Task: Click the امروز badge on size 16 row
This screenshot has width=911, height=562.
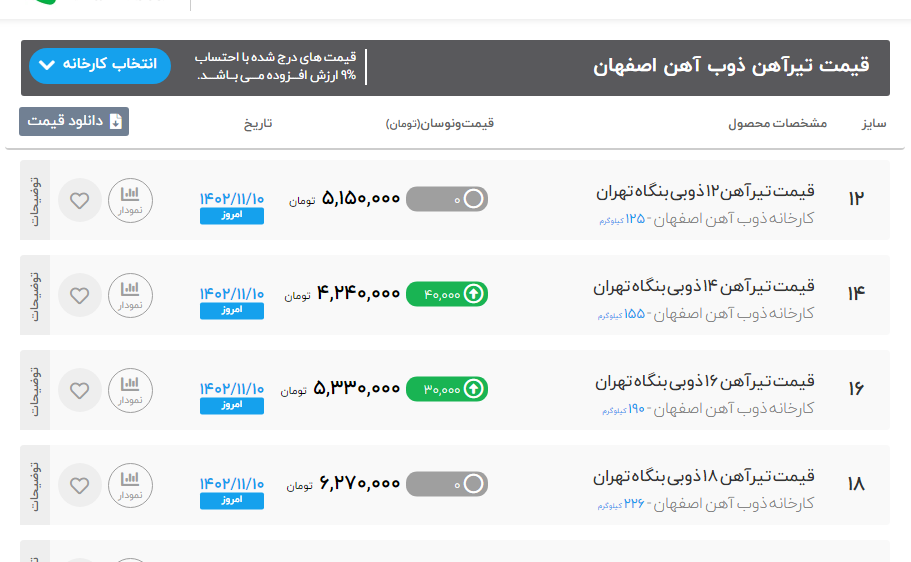Action: pyautogui.click(x=232, y=405)
